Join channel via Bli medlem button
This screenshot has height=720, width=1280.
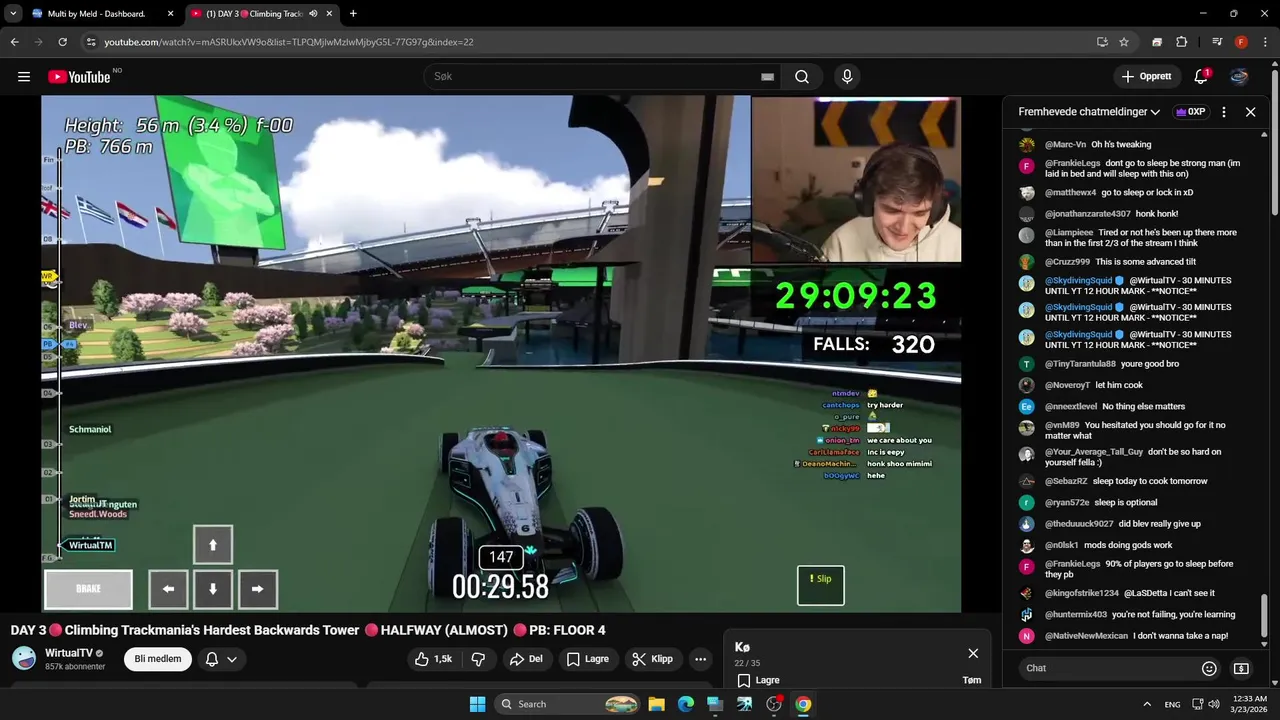tap(158, 659)
